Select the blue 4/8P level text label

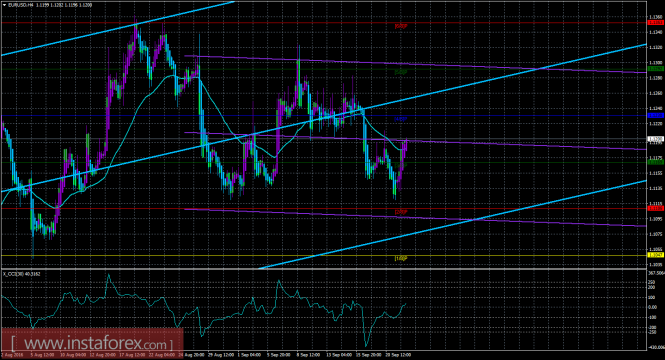(401, 119)
